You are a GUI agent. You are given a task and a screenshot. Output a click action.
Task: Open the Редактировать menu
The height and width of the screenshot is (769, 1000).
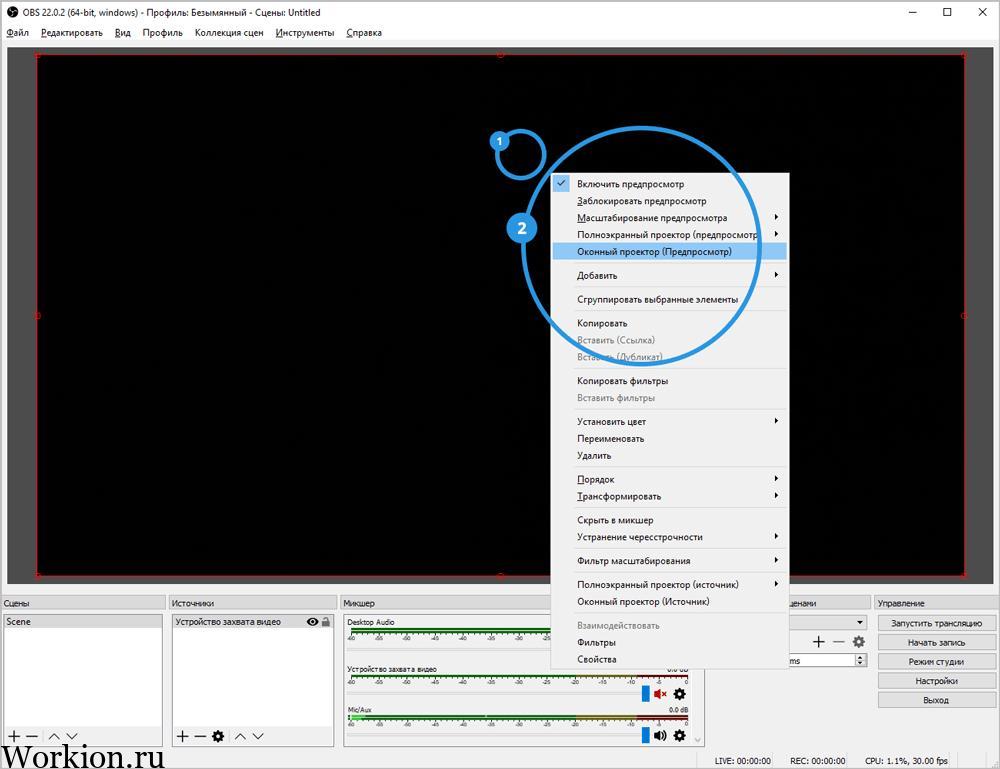pos(72,33)
